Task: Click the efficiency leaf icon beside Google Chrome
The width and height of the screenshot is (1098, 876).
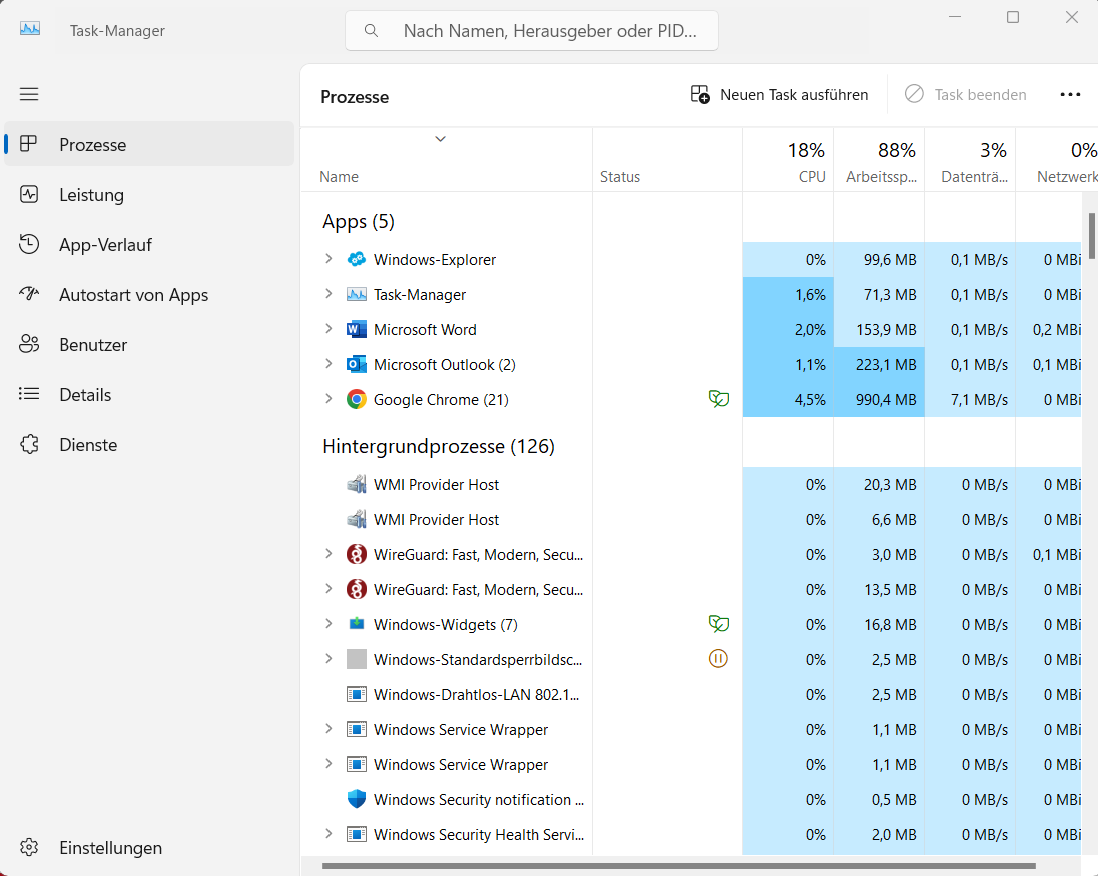Action: (x=718, y=398)
